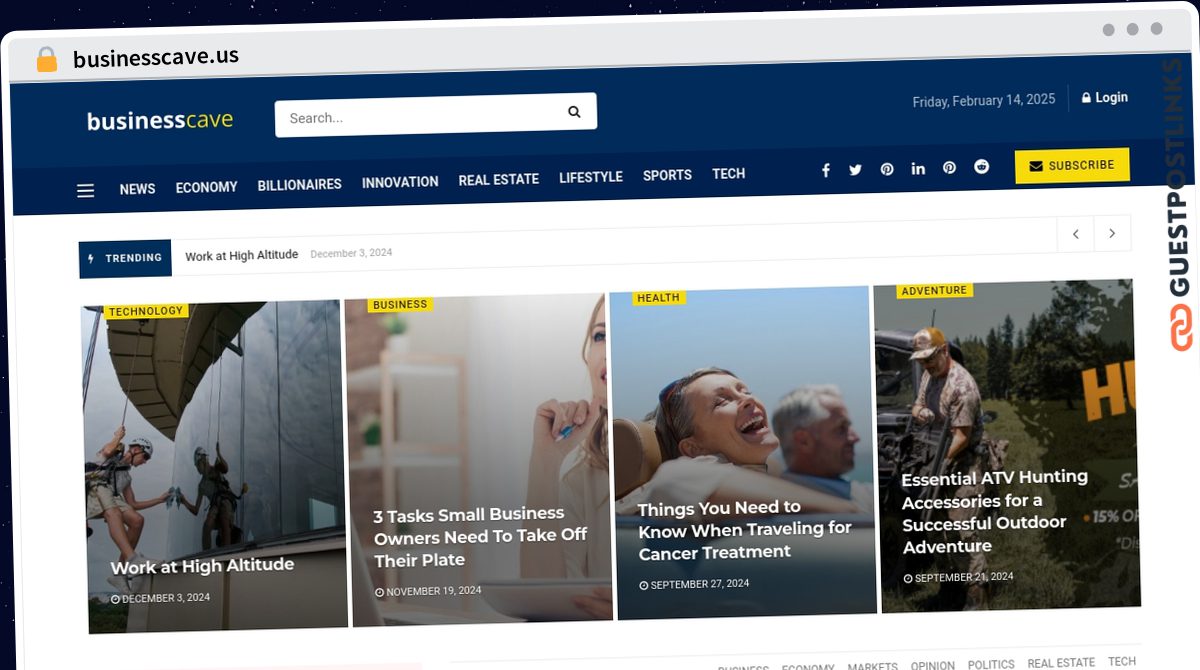The image size is (1200, 670).
Task: Open the Real Estate menu item
Action: 499,180
